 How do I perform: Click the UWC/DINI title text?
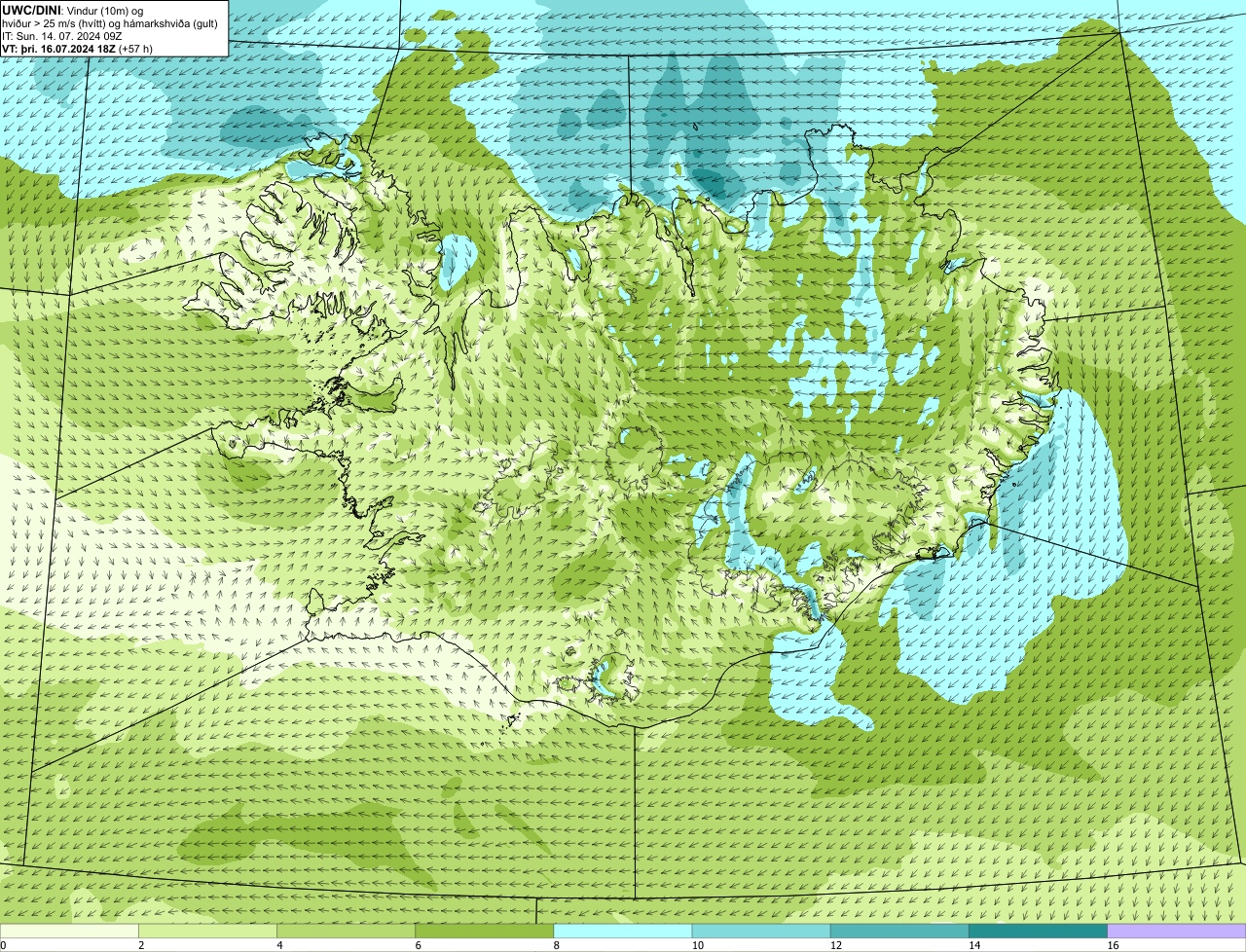(32, 10)
